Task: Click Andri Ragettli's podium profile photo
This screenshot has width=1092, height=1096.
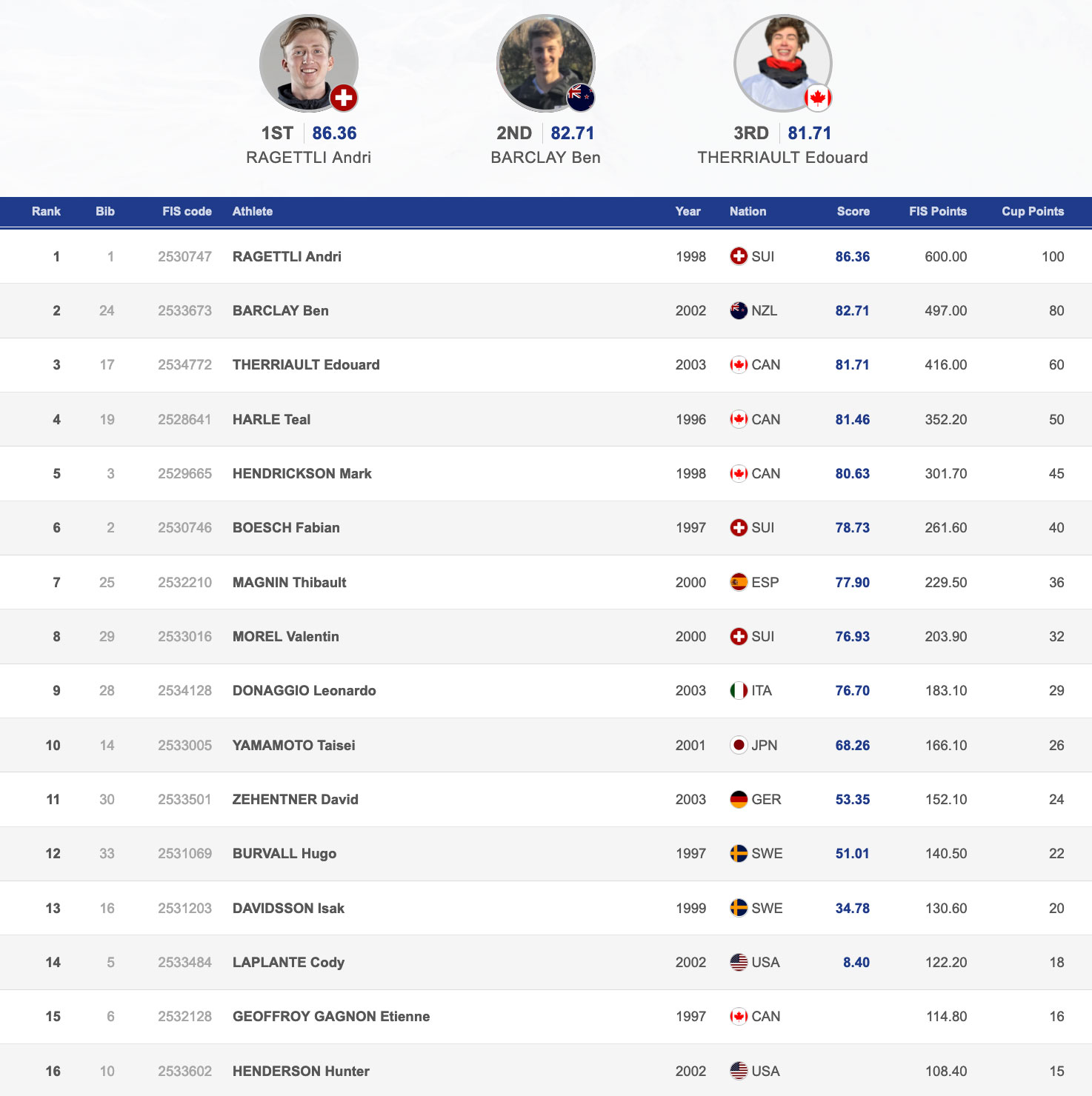Action: 308,64
